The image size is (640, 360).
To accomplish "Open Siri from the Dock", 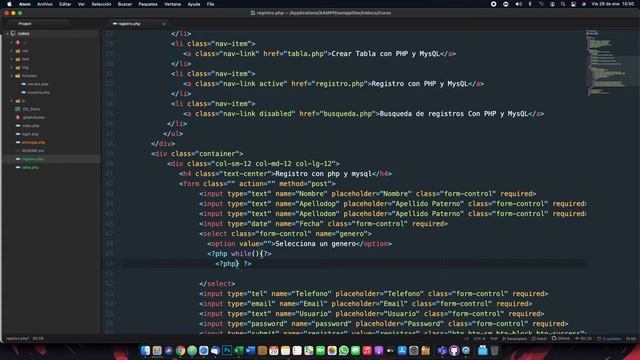I will coord(169,350).
